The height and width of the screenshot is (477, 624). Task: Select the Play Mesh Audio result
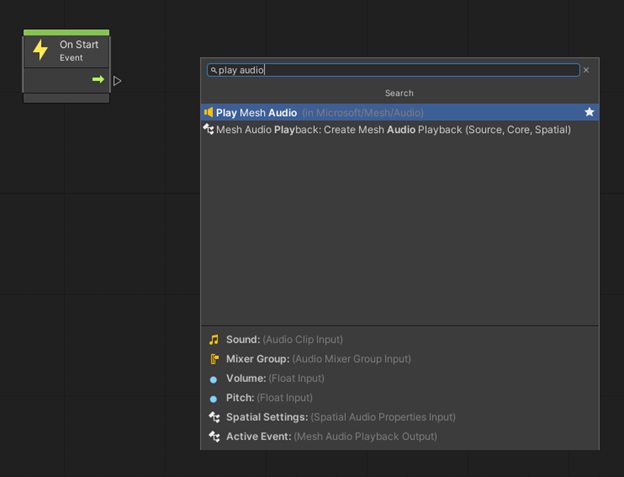coord(400,113)
